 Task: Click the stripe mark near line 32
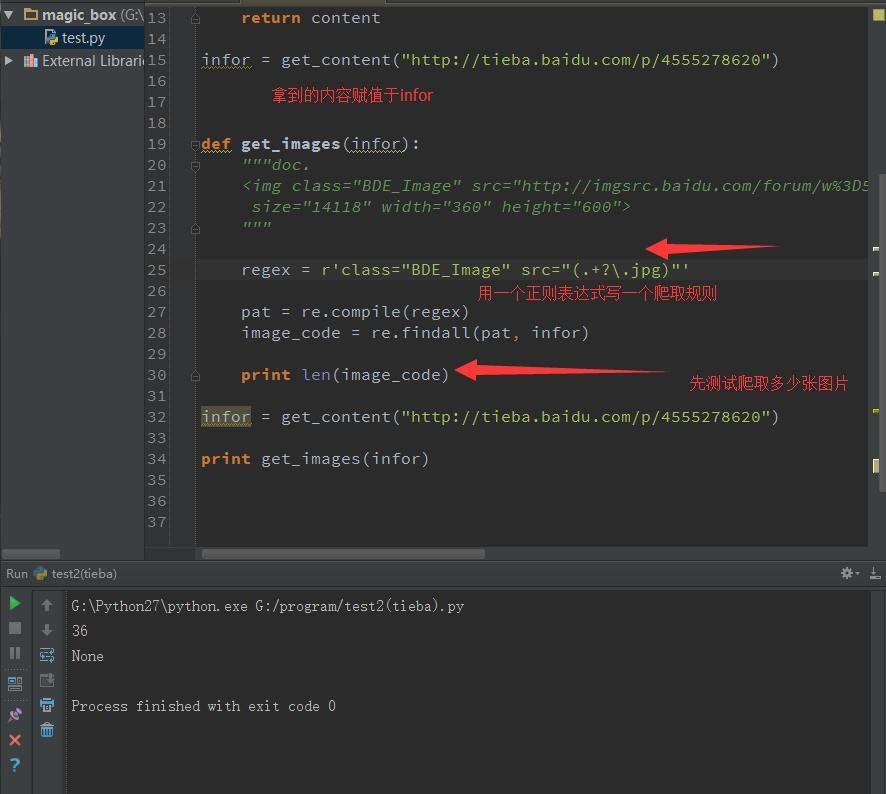click(x=876, y=411)
